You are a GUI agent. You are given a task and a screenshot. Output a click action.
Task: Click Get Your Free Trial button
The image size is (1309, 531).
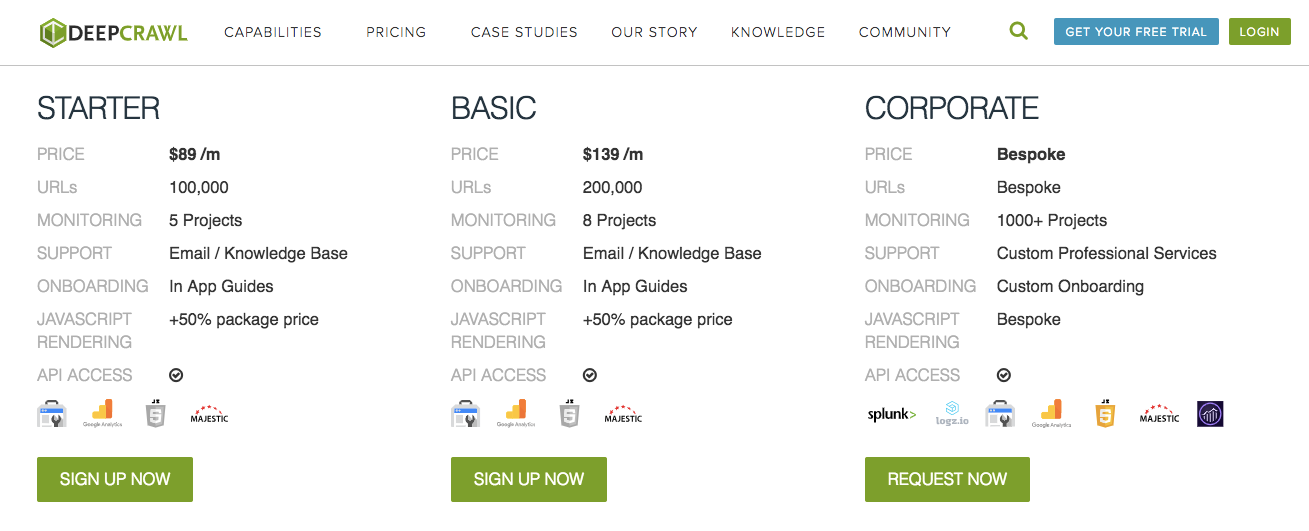[x=1136, y=32]
